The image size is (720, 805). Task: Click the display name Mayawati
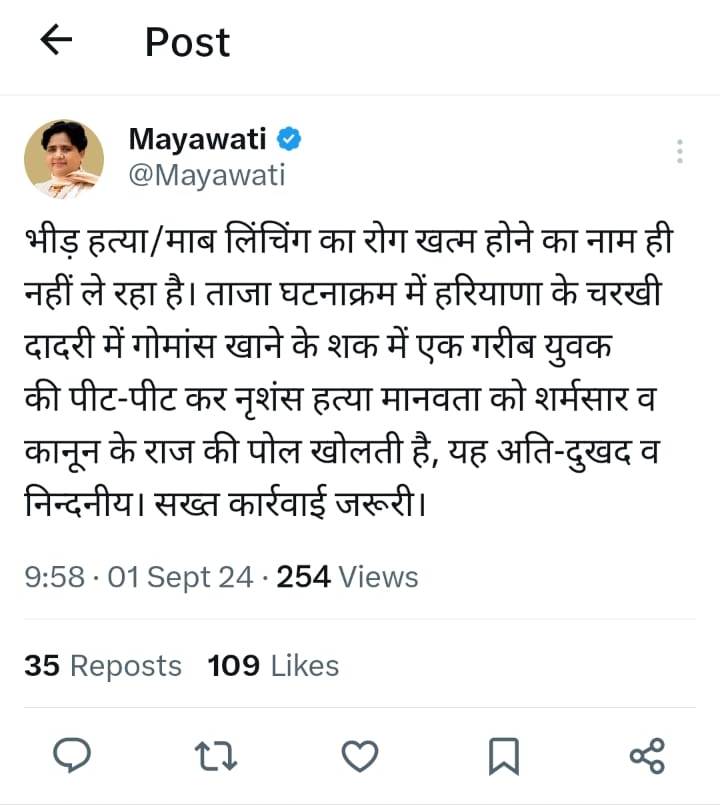199,139
